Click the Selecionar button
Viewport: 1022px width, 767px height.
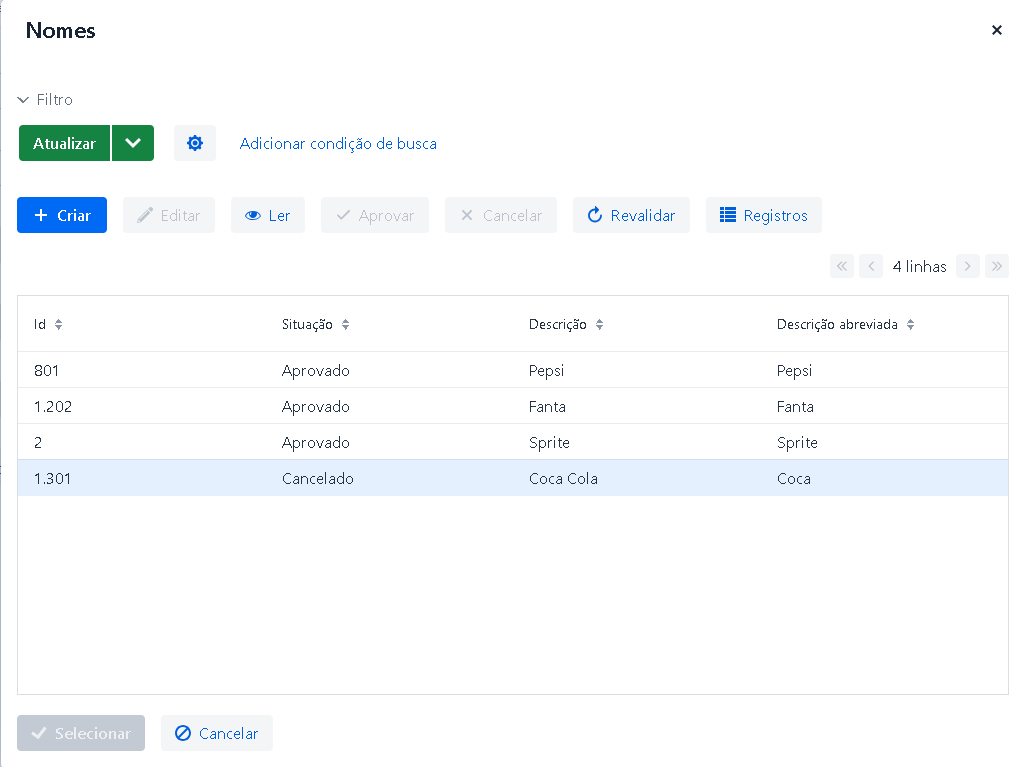point(81,733)
